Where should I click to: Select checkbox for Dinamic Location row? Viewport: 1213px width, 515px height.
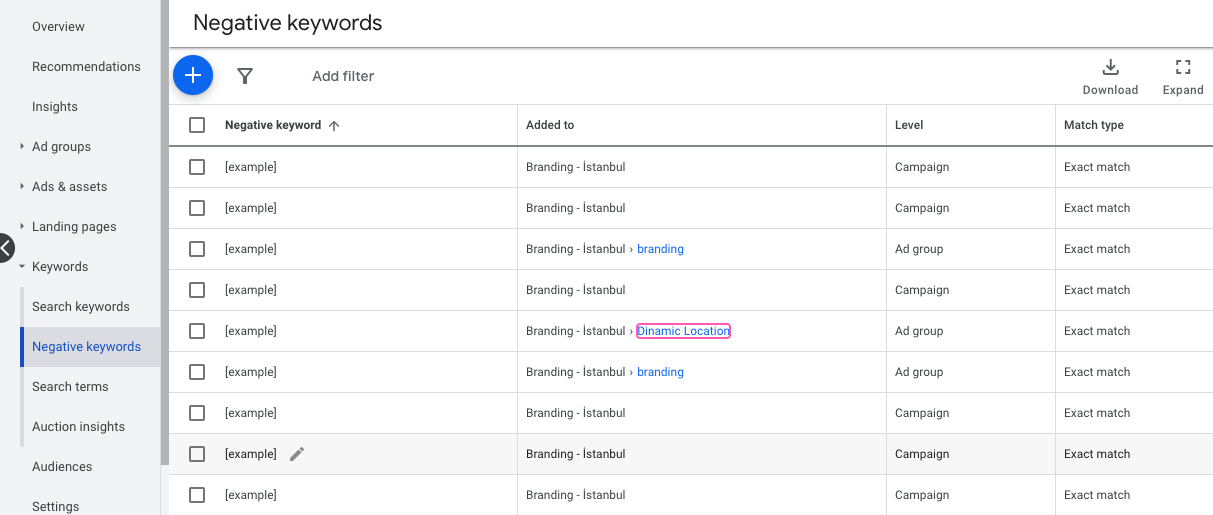(197, 331)
